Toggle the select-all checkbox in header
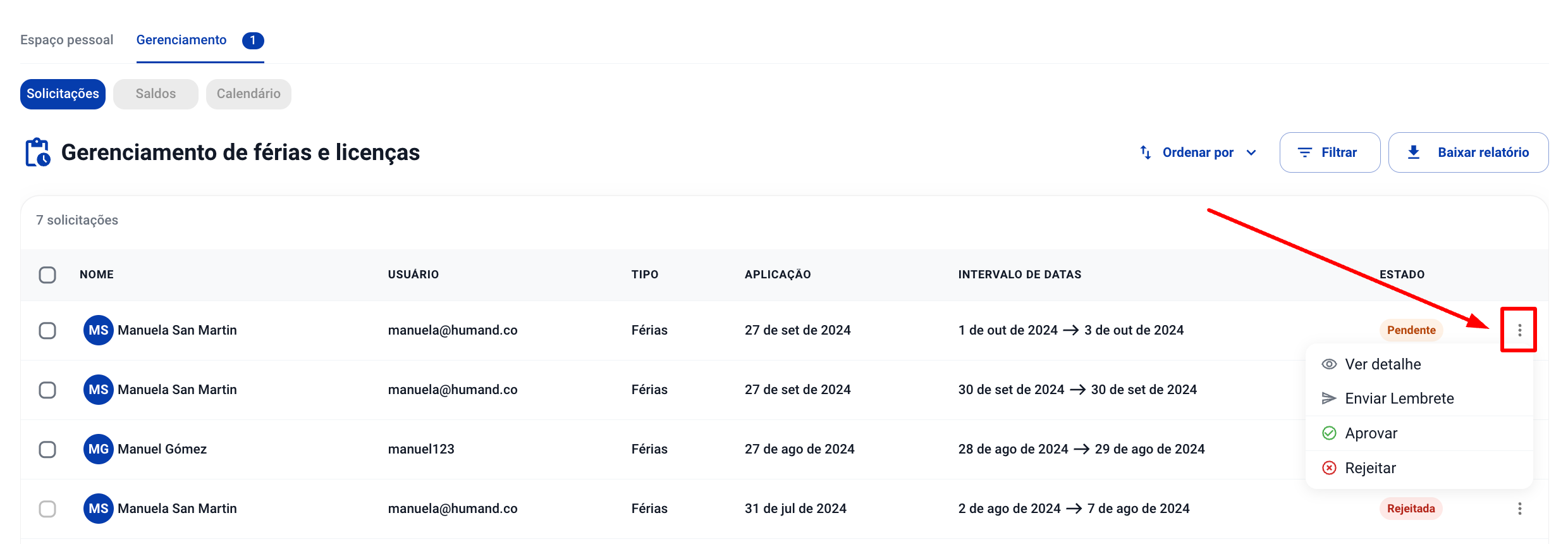 (47, 275)
